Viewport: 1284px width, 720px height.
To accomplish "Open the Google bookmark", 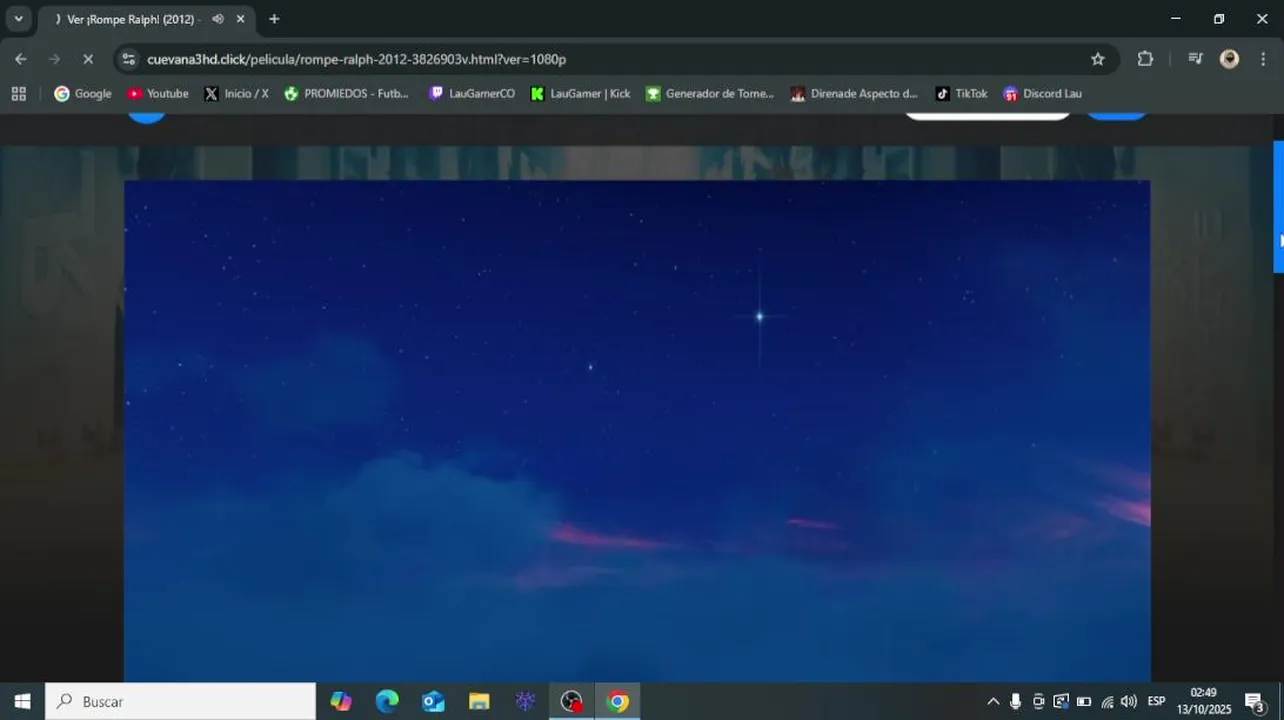I will (83, 94).
